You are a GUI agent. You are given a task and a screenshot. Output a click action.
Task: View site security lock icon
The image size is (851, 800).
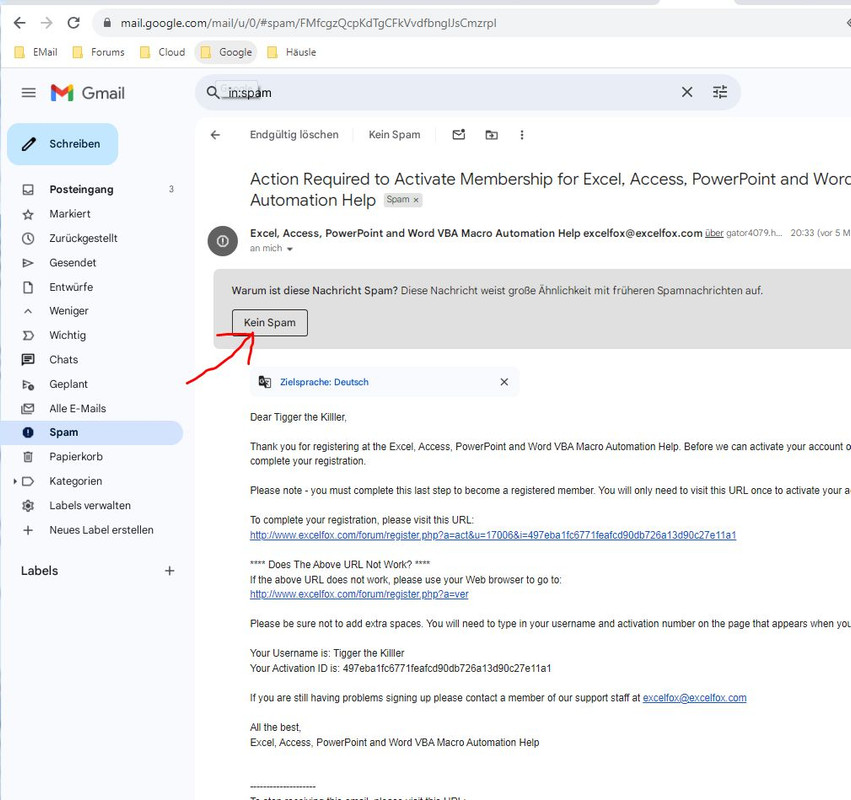(x=107, y=23)
